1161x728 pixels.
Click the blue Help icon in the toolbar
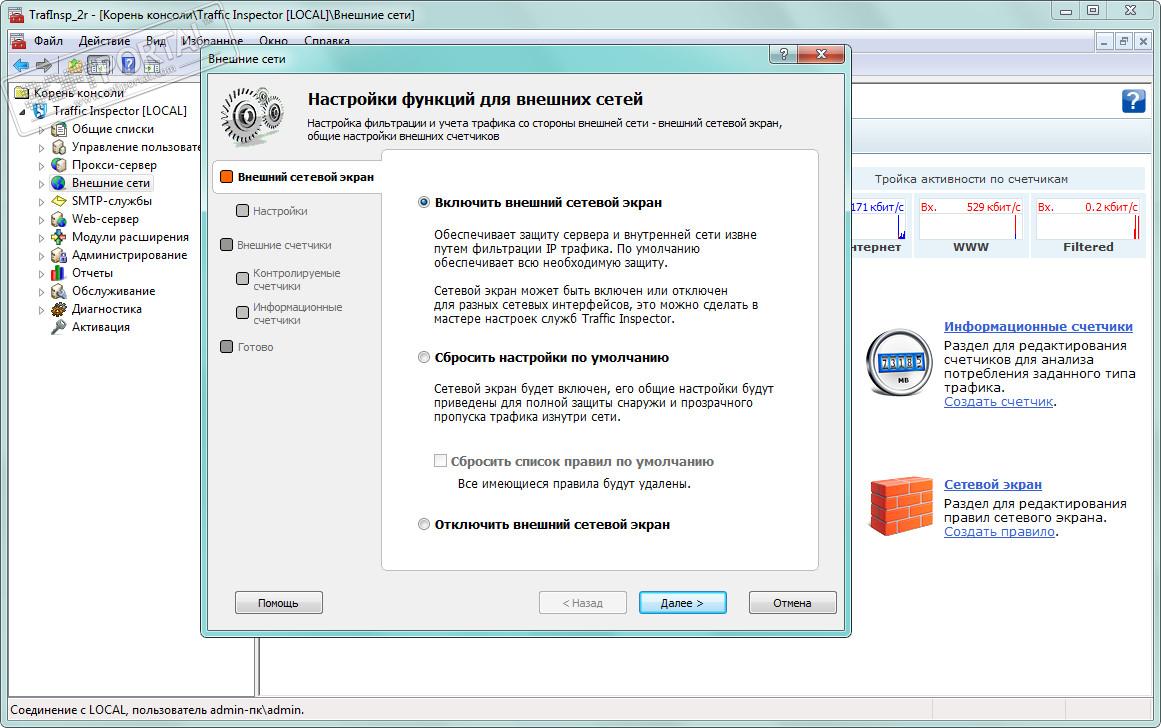(x=129, y=65)
